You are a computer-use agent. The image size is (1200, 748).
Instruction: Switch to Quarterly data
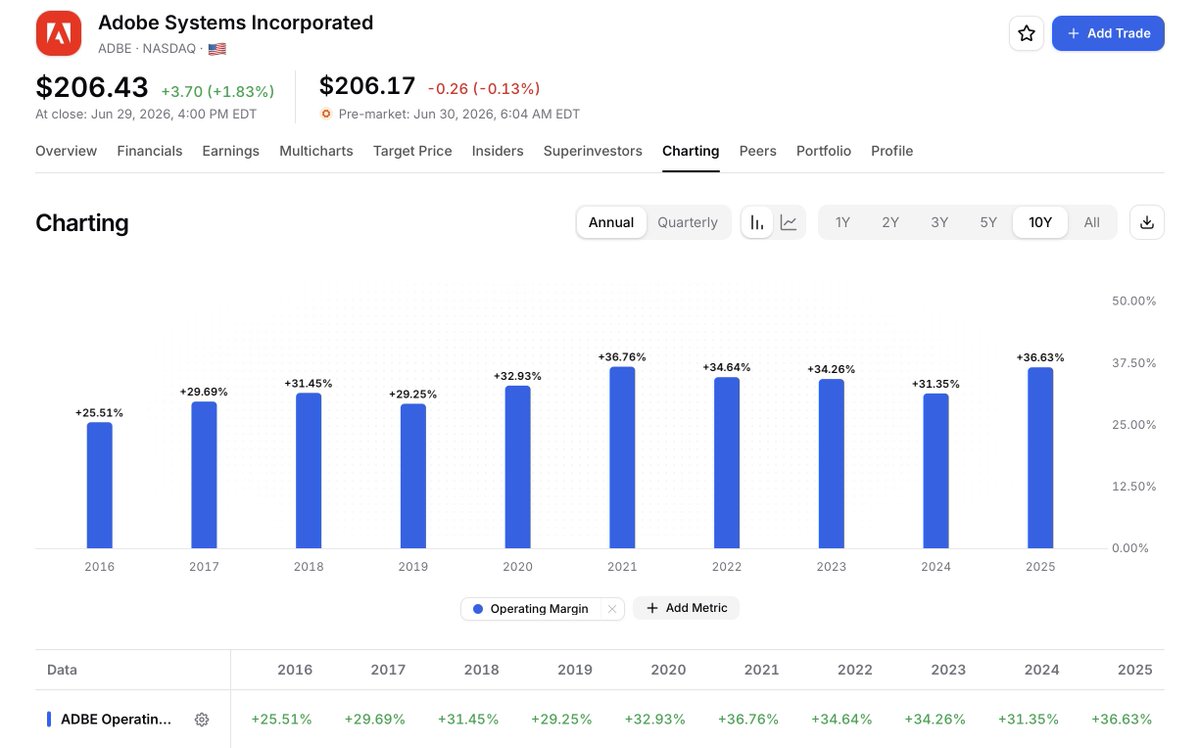[x=688, y=222]
